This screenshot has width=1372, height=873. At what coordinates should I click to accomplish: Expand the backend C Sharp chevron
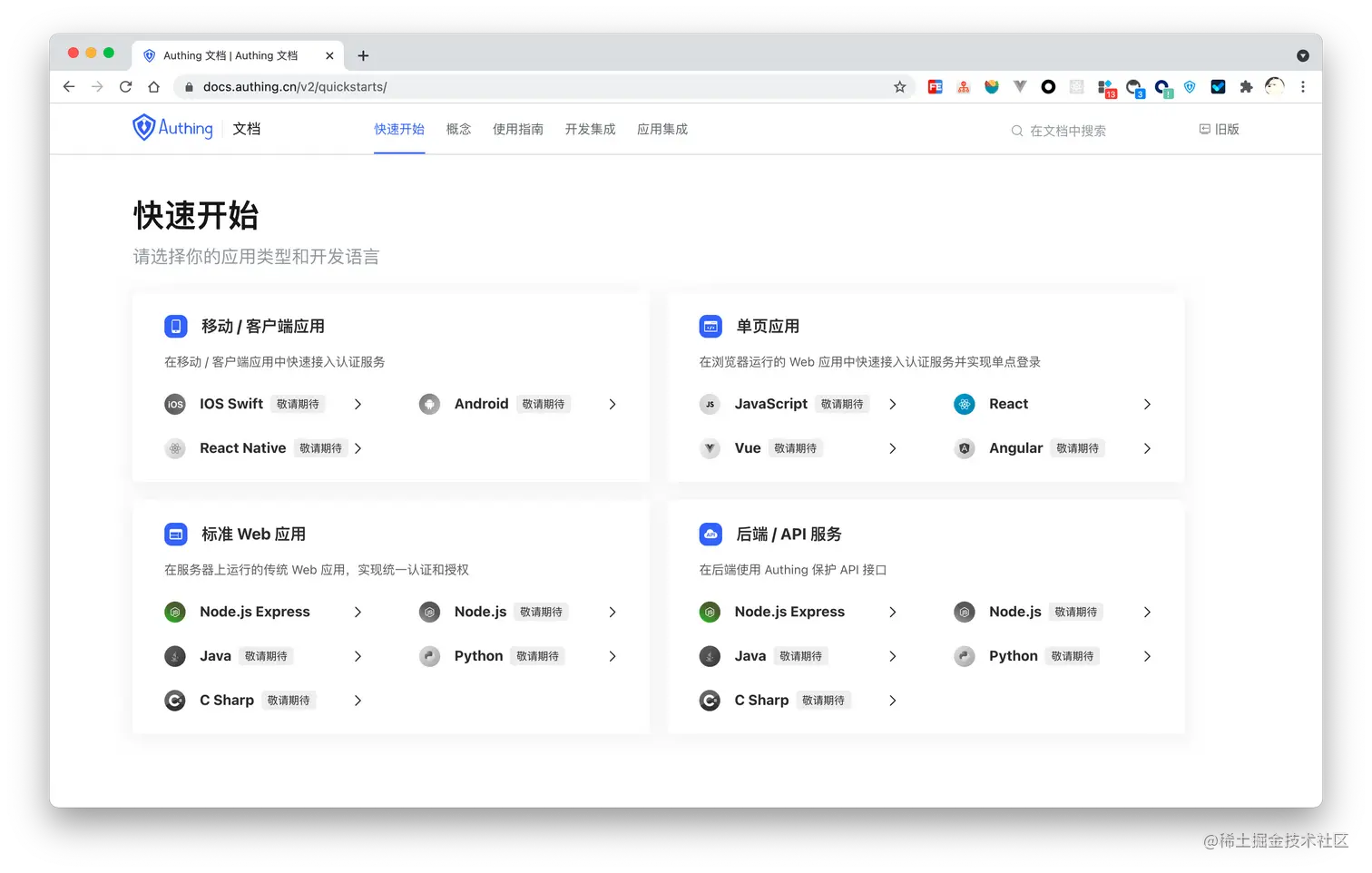[893, 701]
